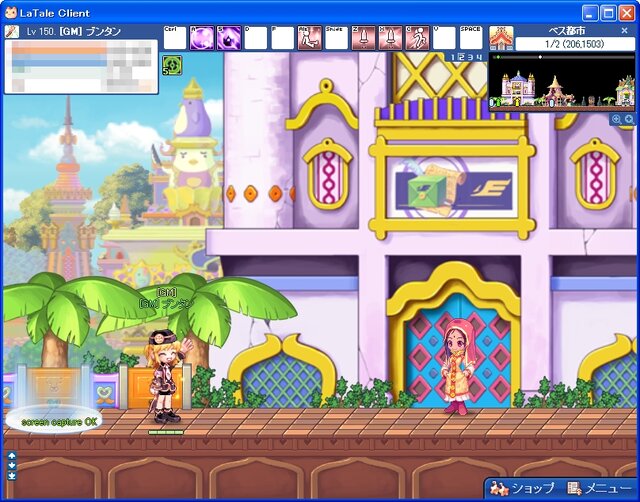Select the empty SPACE hotbar slot
640x502 pixels.
tap(471, 38)
